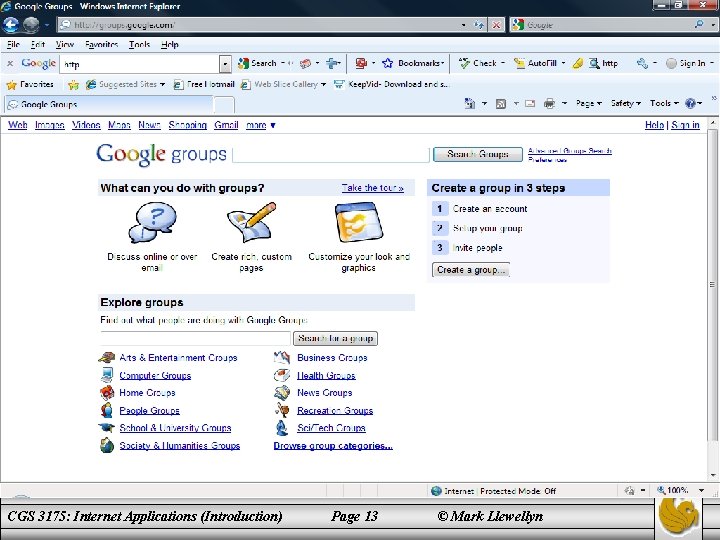Viewport: 720px width, 540px height.
Task: Click the AutoFill icon in Google toolbar
Action: [x=519, y=63]
